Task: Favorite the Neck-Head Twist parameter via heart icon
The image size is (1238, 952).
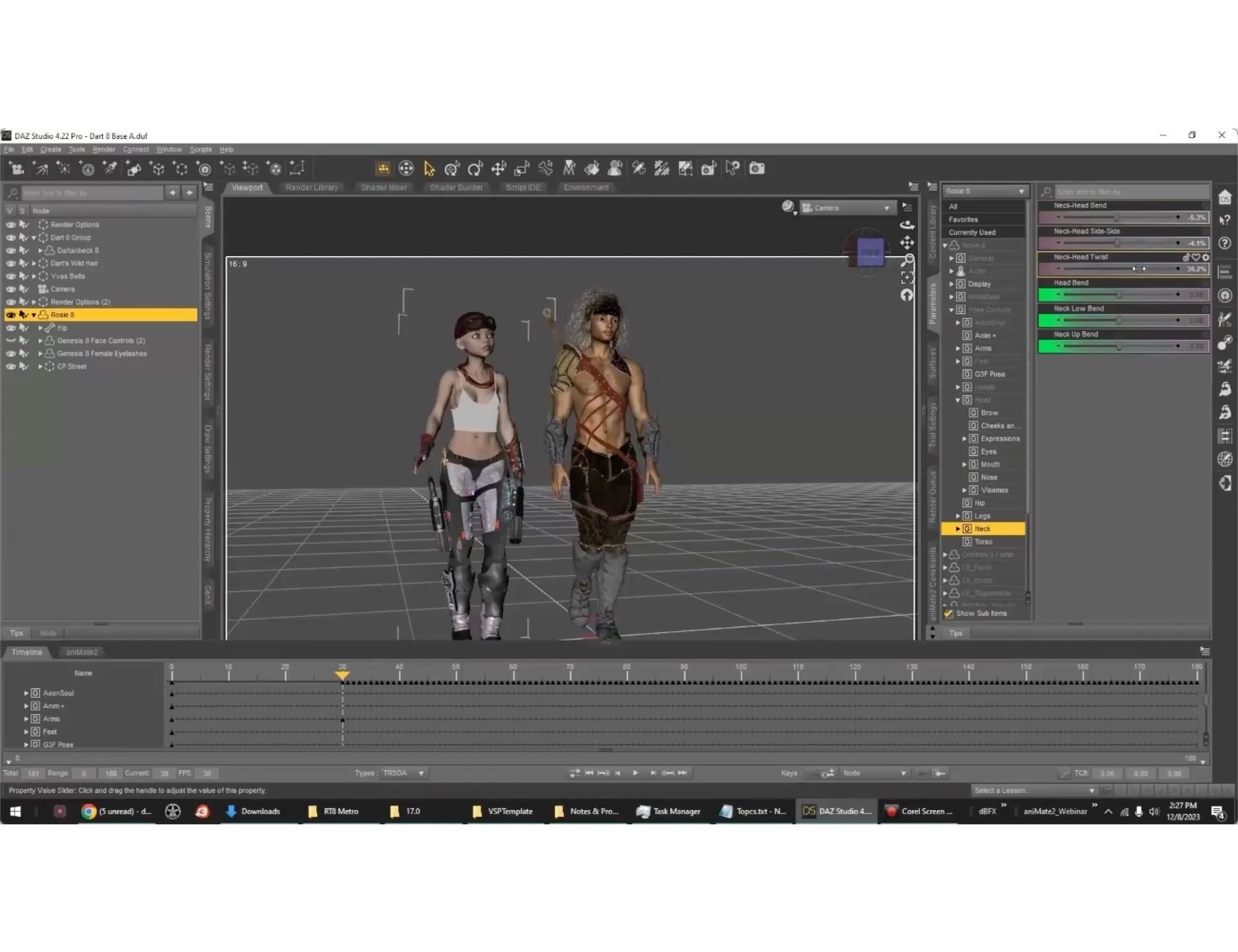Action: pyautogui.click(x=1196, y=257)
